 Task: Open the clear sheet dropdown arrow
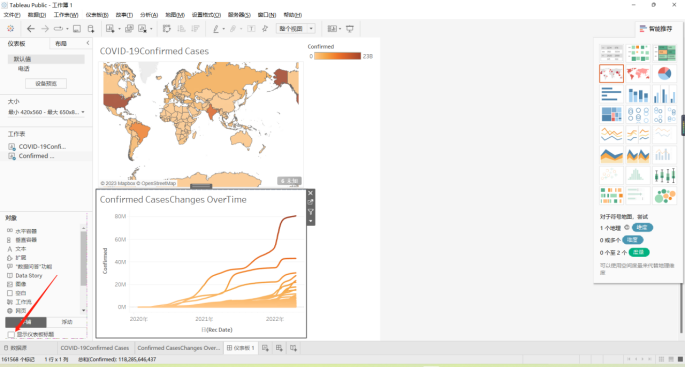click(151, 29)
